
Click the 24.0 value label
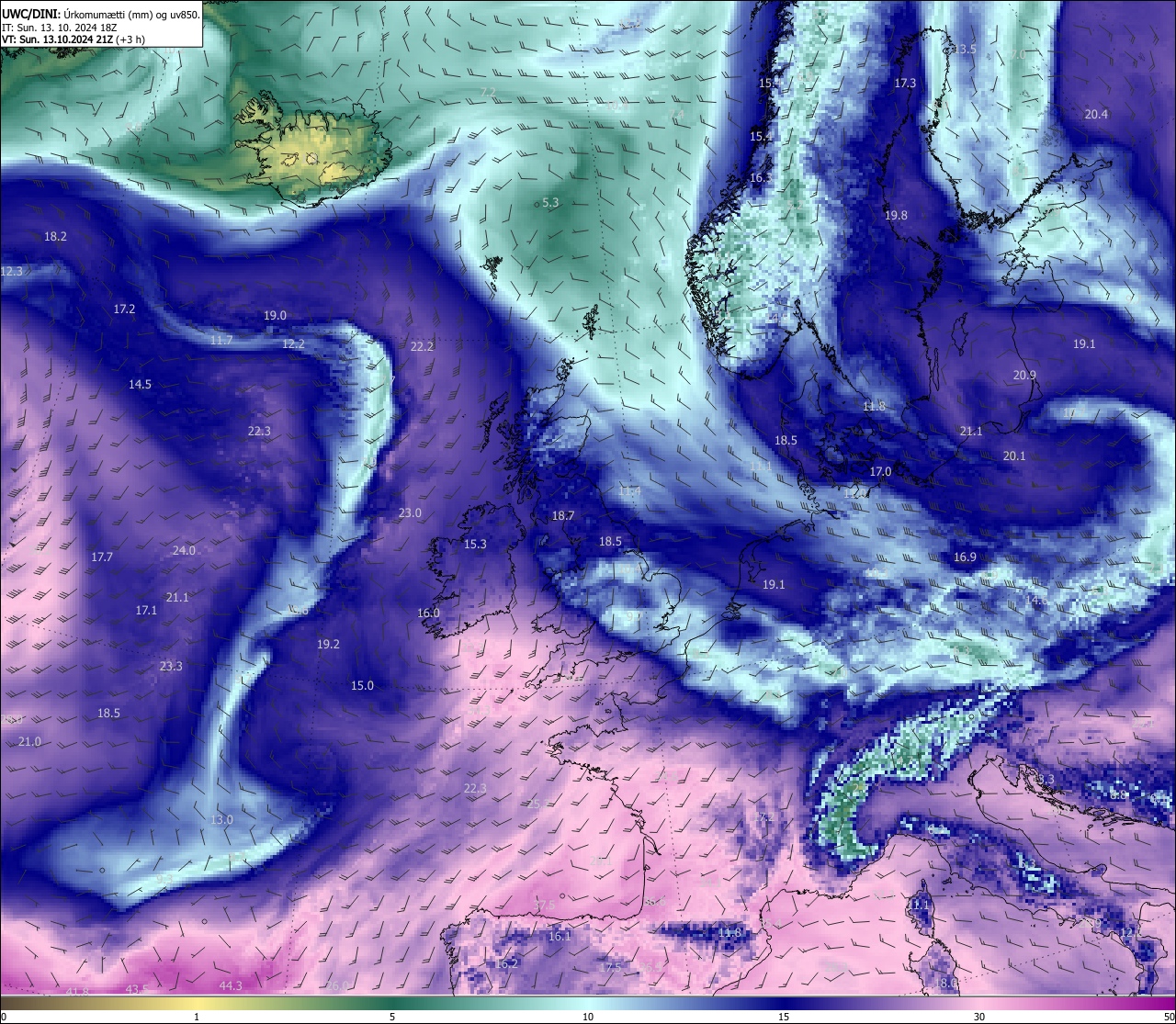pos(184,551)
